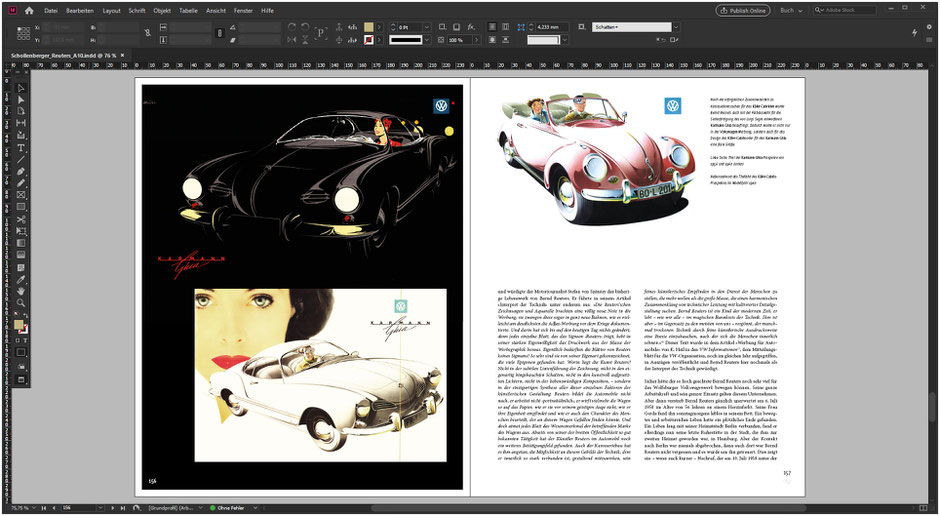Screen dimensions: 940x516
Task: Activate the Hand tool
Action: point(21,291)
